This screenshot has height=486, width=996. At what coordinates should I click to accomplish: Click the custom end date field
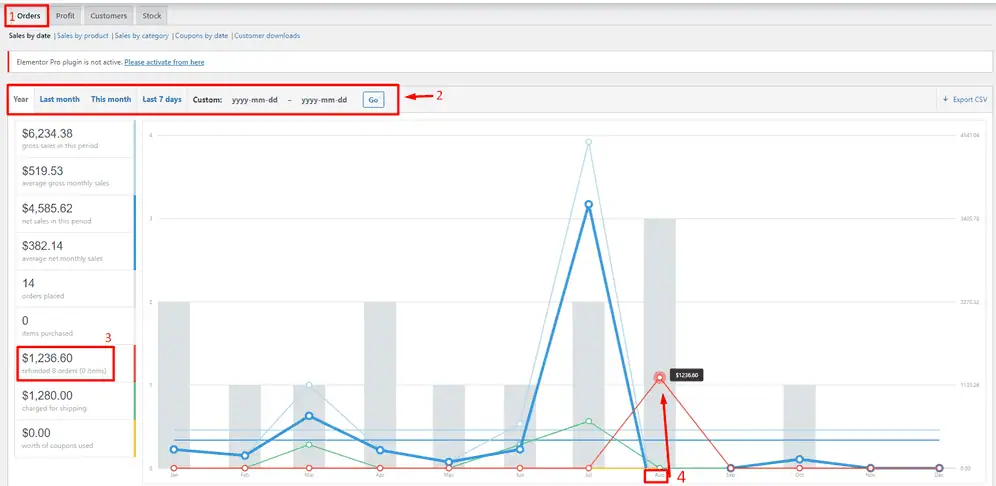324,100
